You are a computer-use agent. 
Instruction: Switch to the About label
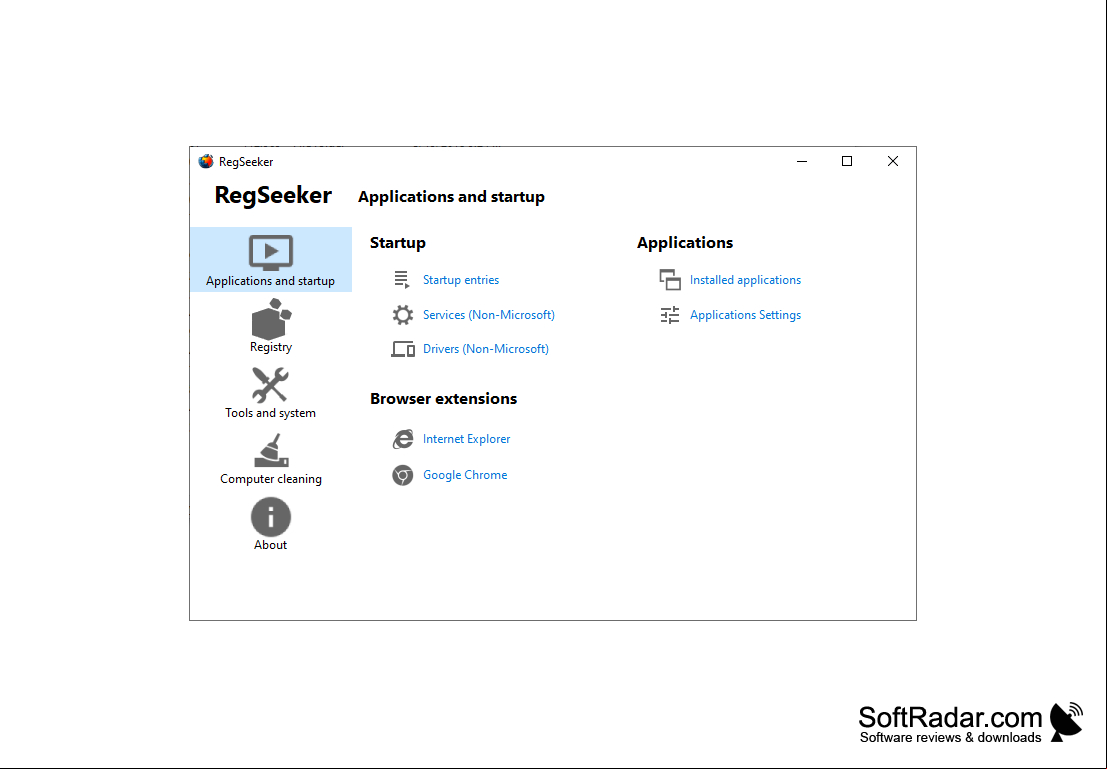tap(270, 545)
